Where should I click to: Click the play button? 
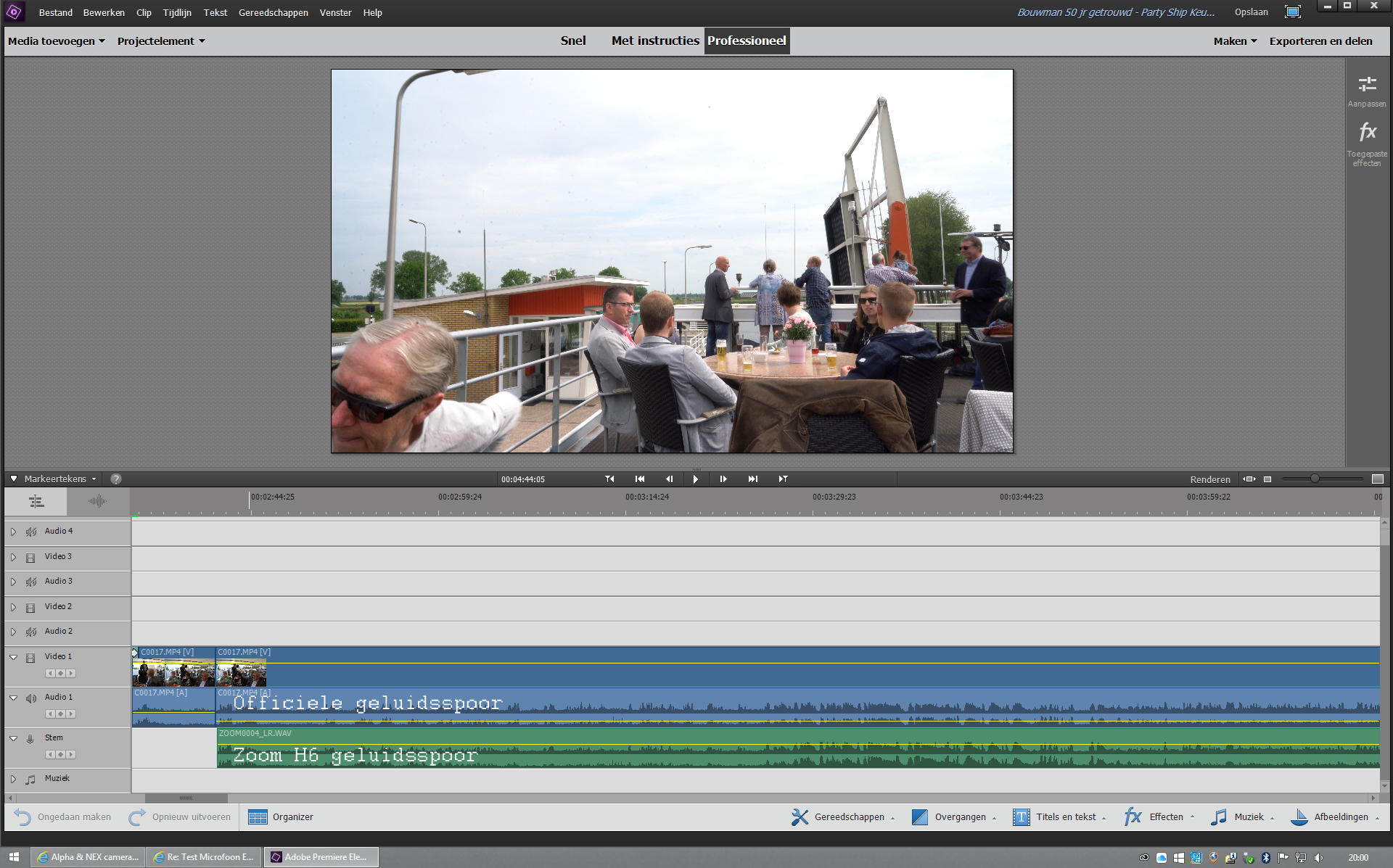[x=696, y=479]
